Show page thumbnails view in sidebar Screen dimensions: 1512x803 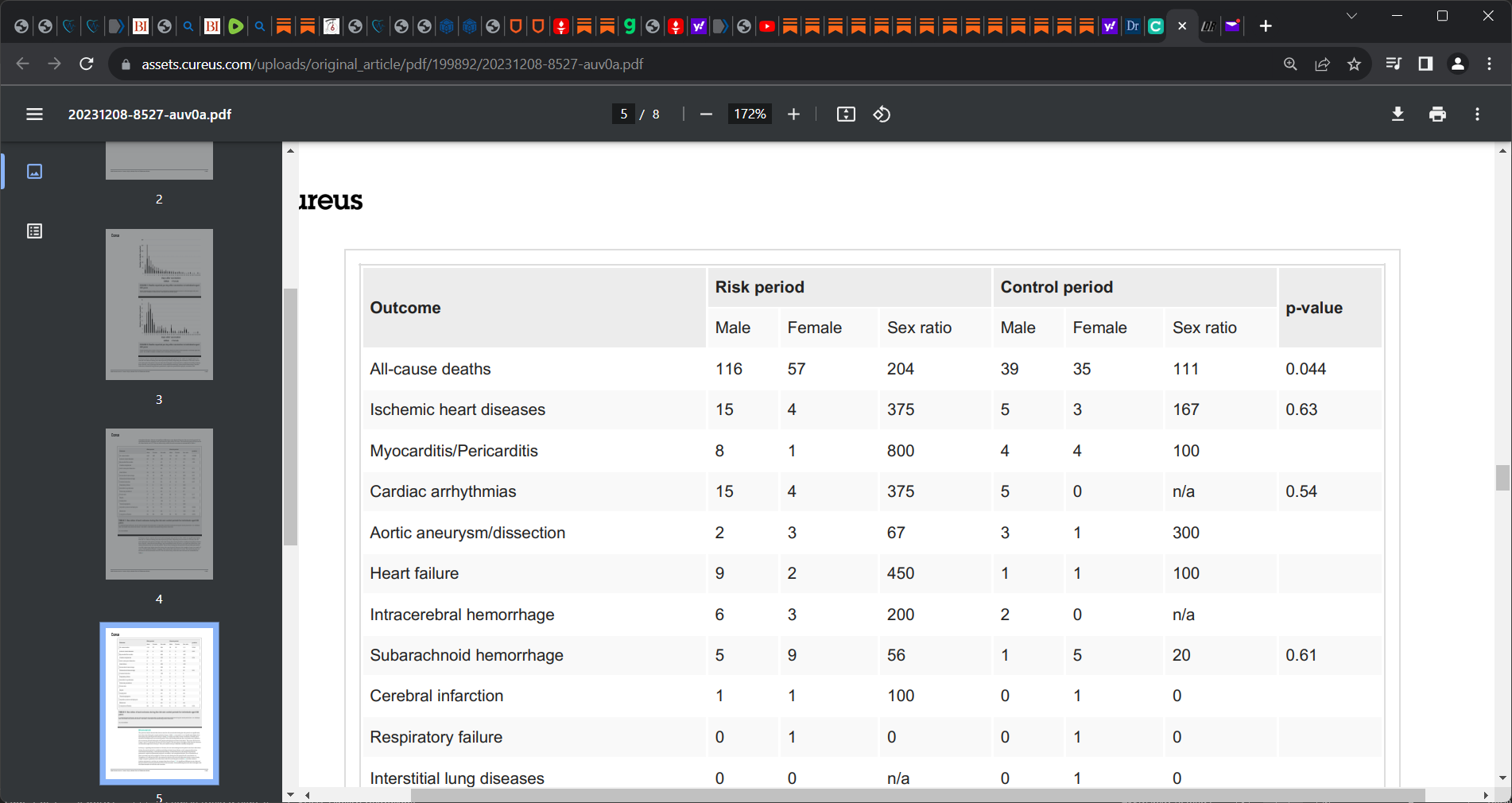tap(34, 172)
